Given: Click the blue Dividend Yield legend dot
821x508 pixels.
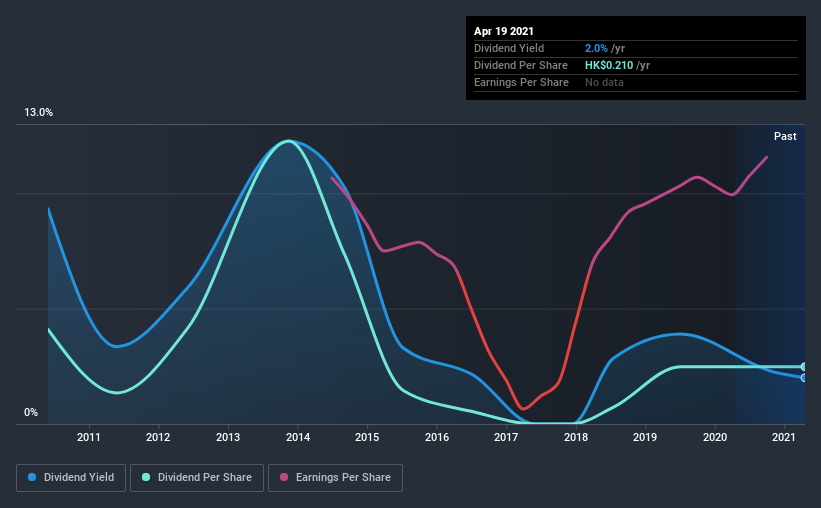Looking at the screenshot, I should [32, 477].
